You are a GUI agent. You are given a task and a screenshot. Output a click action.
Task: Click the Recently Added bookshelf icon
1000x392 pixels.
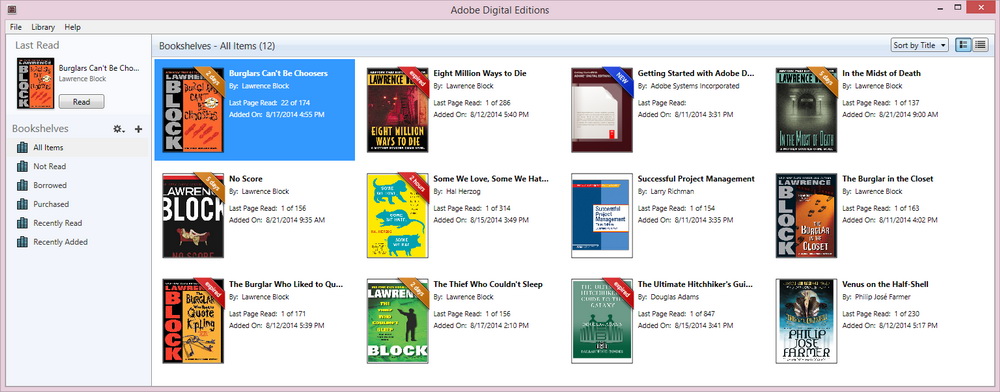(x=22, y=242)
